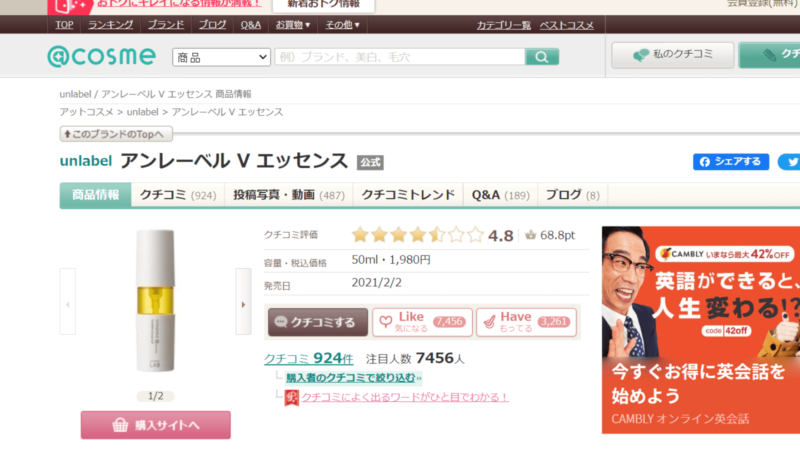Screen dimensions: 800x450
Task: Open the カテゴリ一覧 link
Action: click(504, 25)
